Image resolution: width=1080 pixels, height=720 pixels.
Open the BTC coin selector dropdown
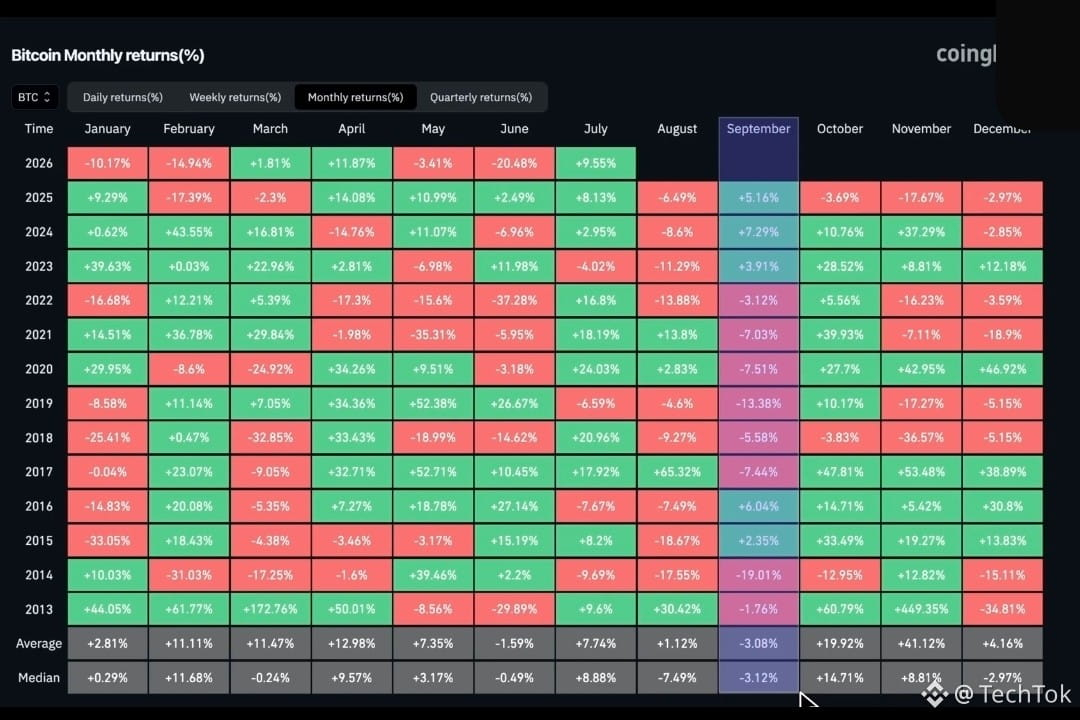pyautogui.click(x=34, y=97)
